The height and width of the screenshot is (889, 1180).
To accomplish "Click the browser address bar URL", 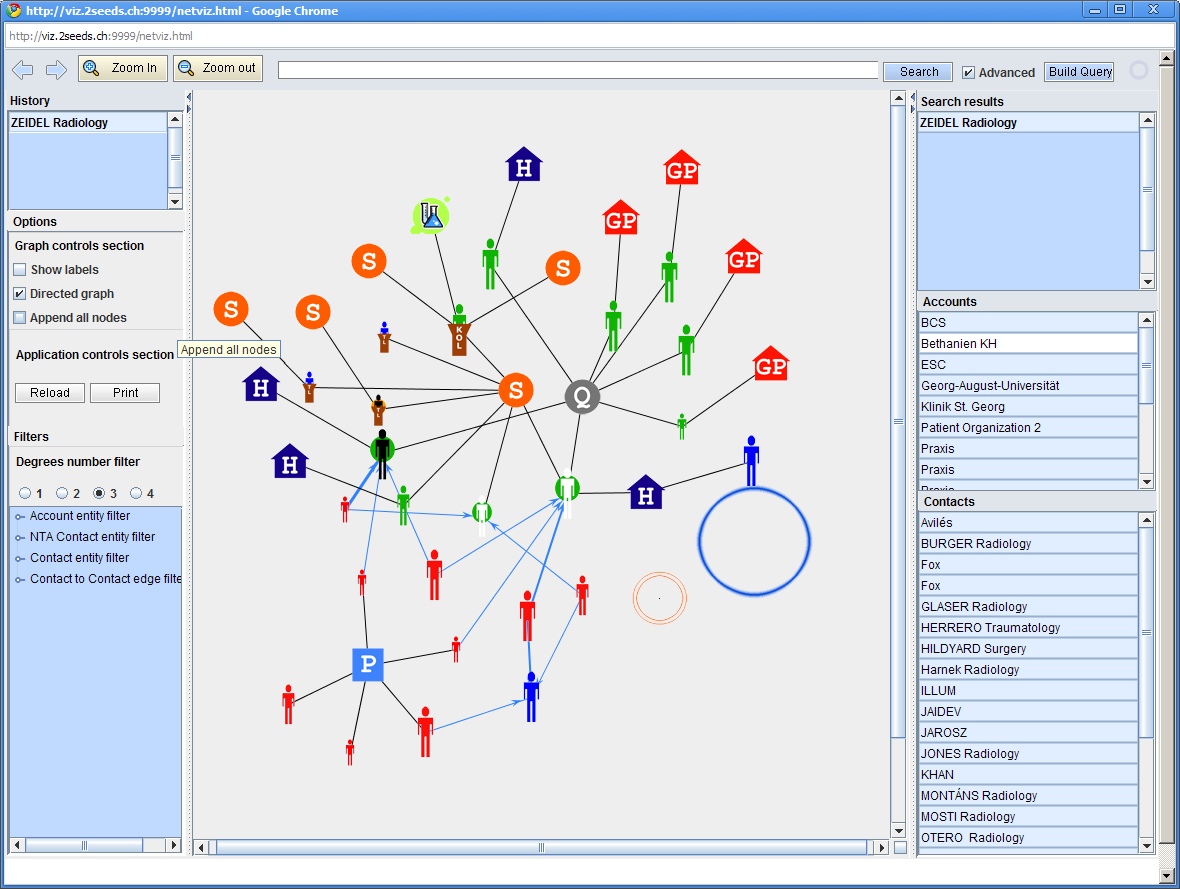I will (x=101, y=36).
